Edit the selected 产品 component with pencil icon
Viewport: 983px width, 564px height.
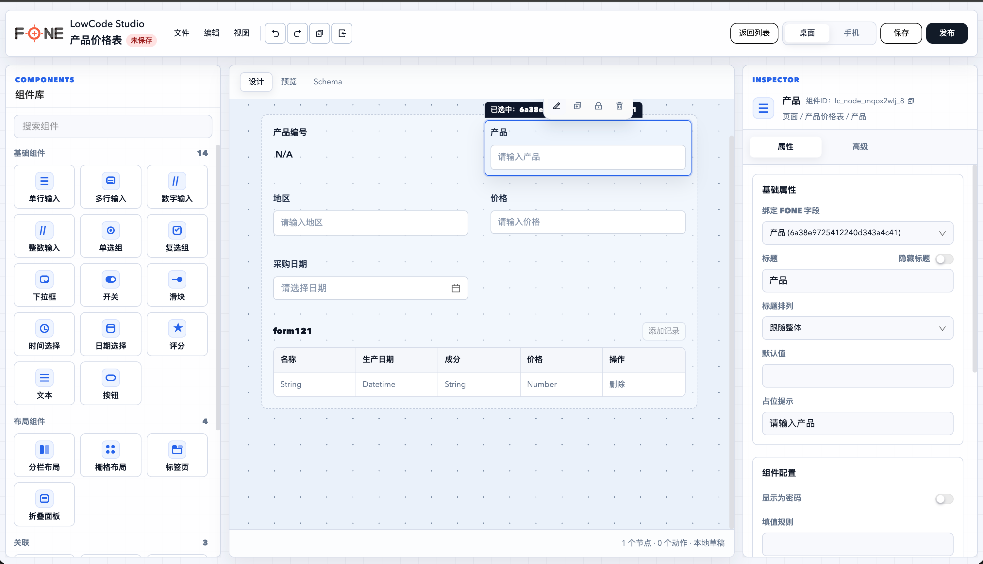pyautogui.click(x=556, y=106)
